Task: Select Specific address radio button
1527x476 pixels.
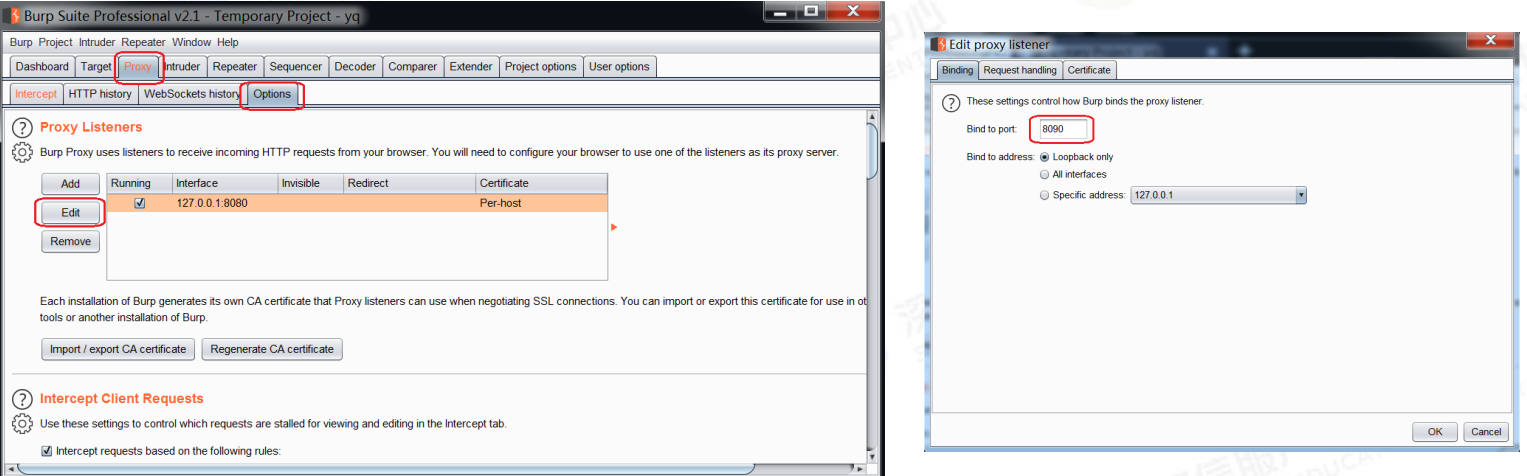Action: pyautogui.click(x=1045, y=195)
